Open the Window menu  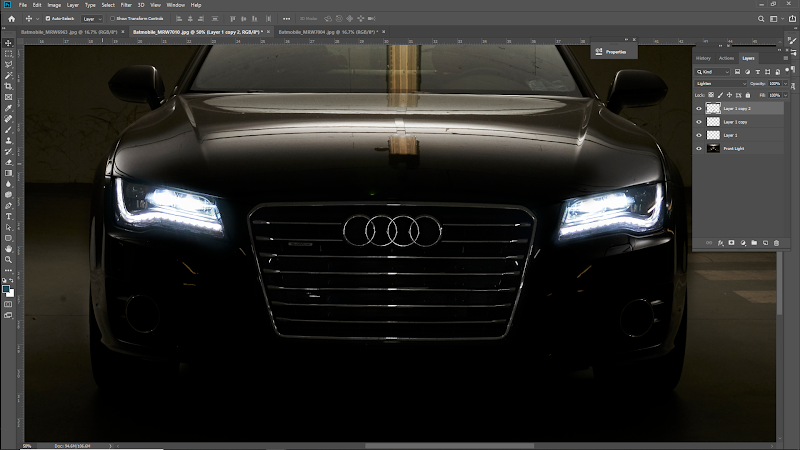176,5
